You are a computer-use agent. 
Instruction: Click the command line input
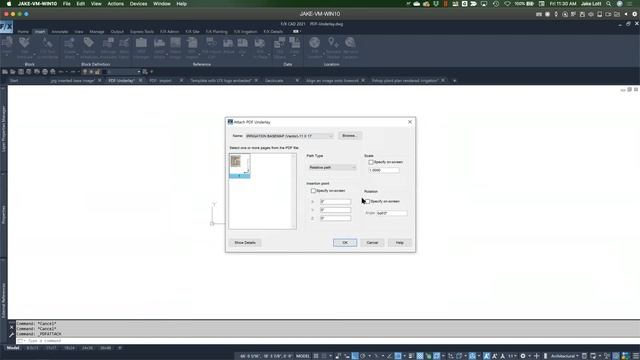click(x=327, y=340)
